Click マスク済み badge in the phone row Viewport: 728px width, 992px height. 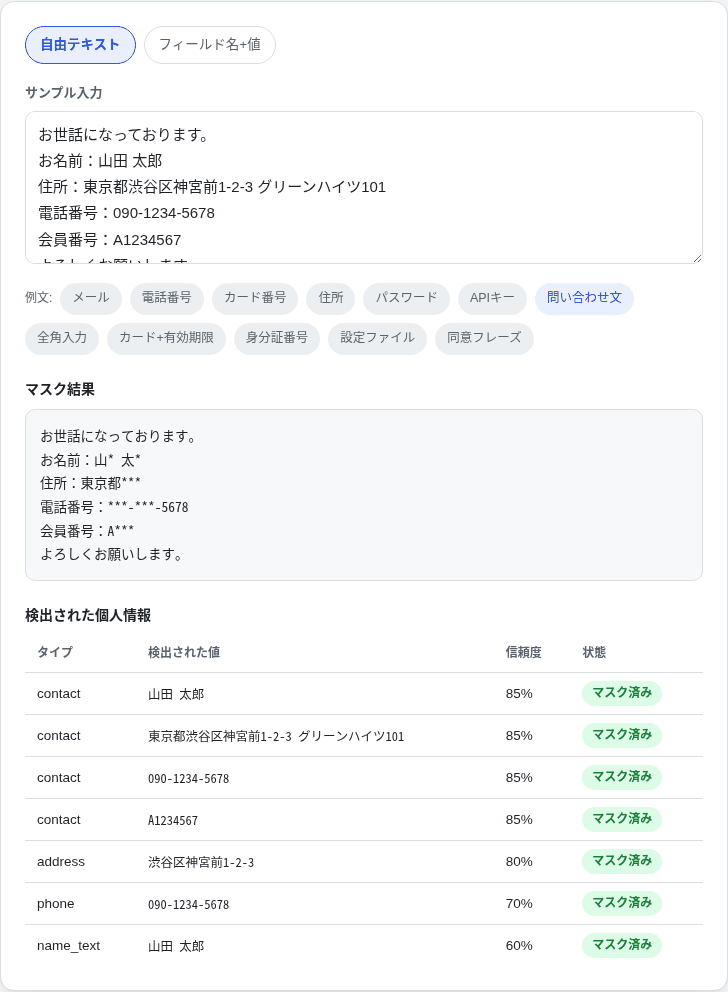pyautogui.click(x=622, y=903)
